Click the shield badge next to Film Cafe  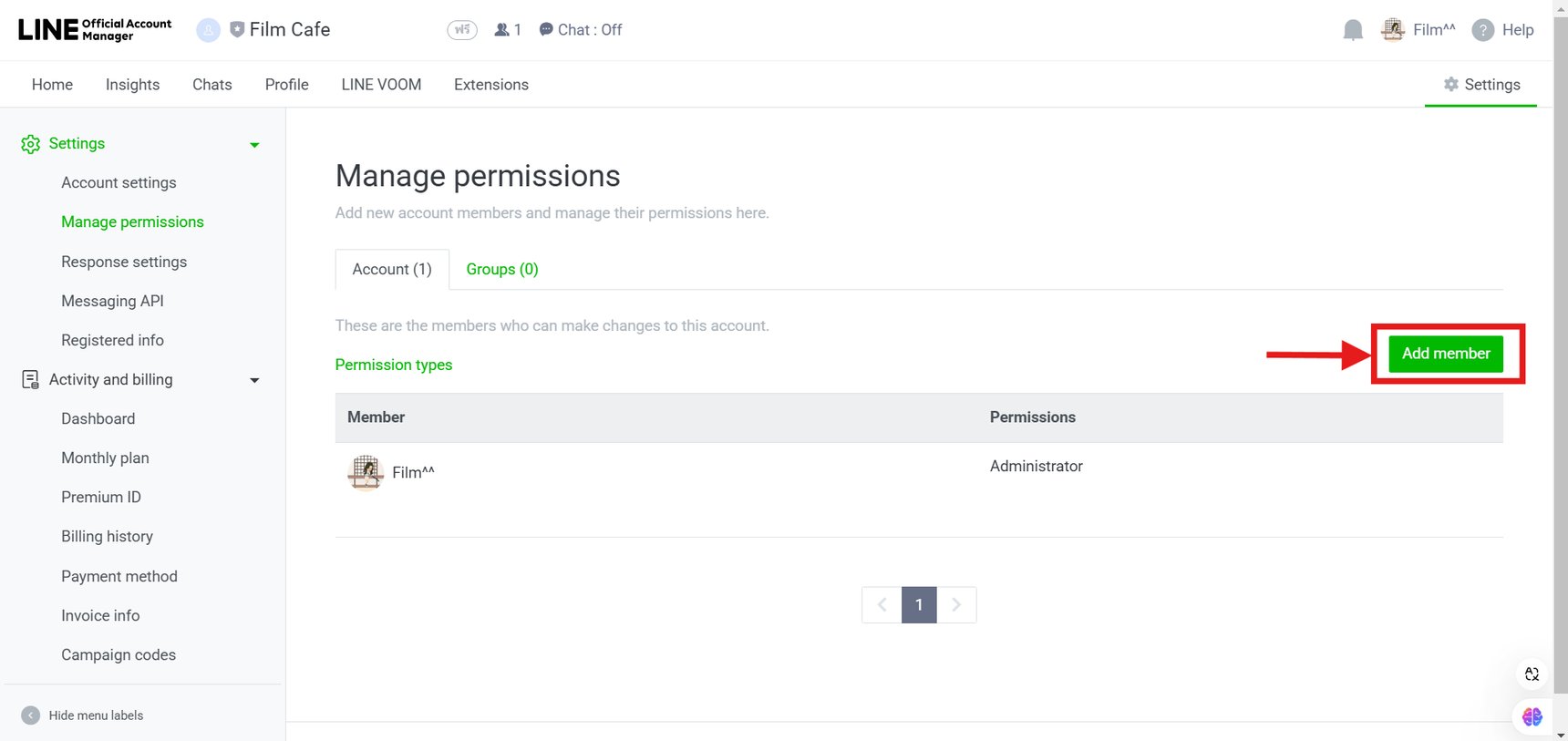[x=237, y=29]
